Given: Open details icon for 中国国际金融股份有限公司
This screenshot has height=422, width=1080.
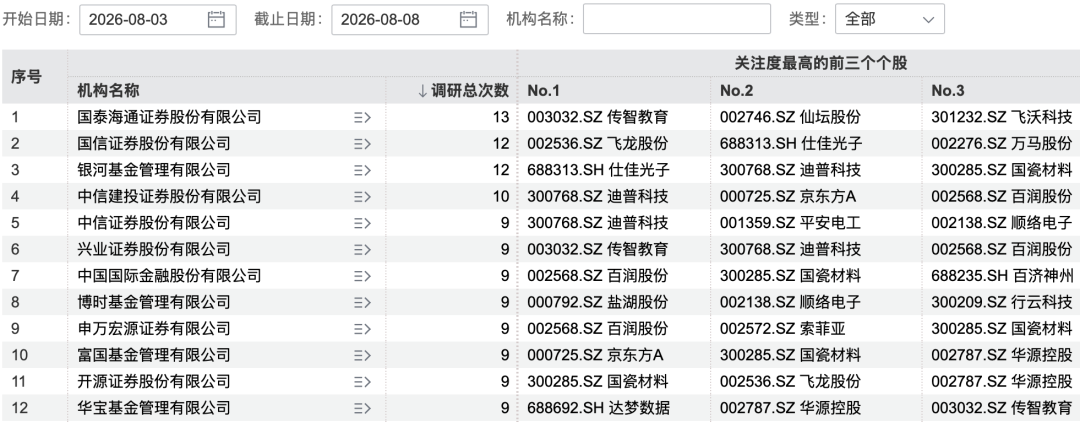Looking at the screenshot, I should tap(362, 276).
